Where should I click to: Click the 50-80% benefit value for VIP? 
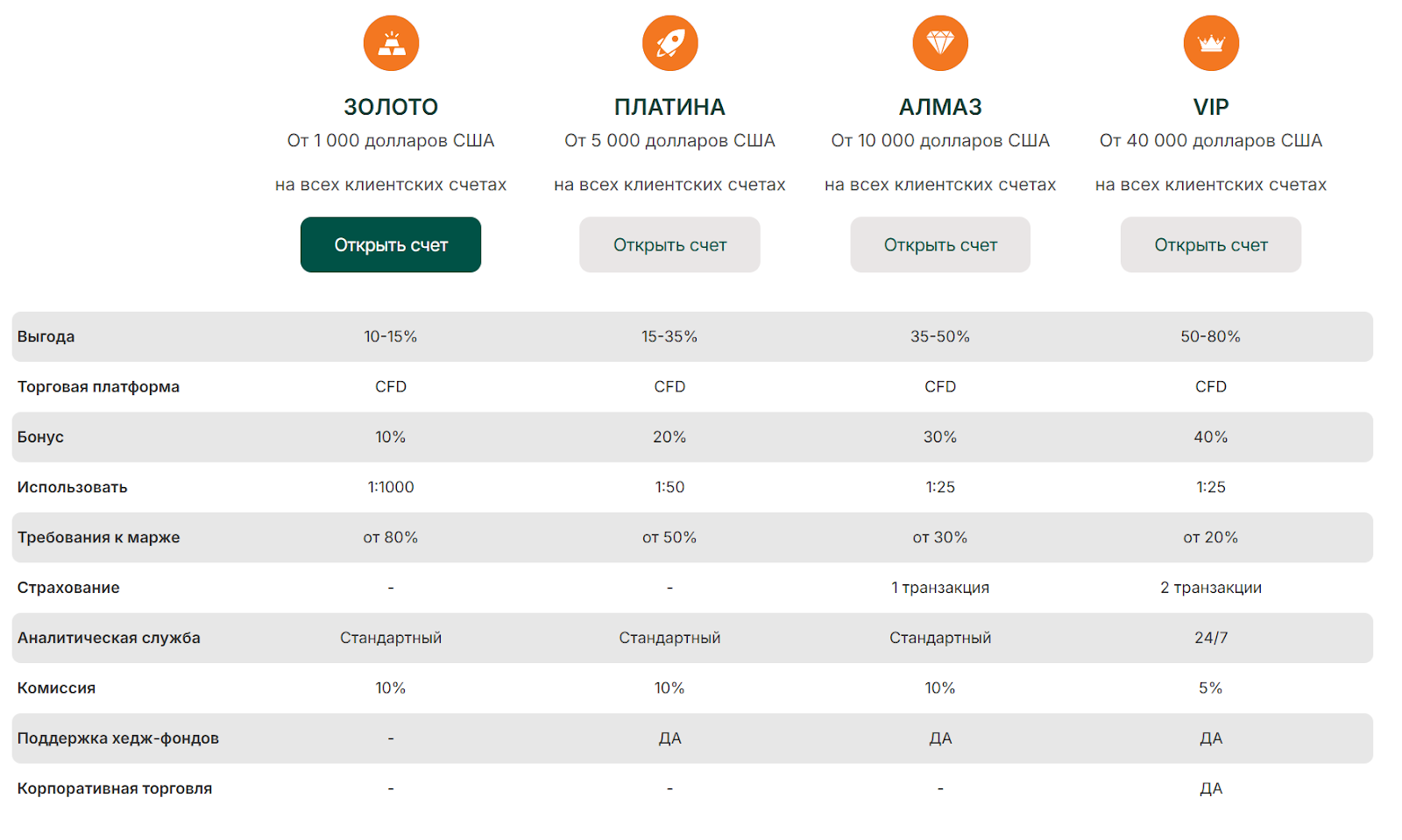[x=1210, y=336]
